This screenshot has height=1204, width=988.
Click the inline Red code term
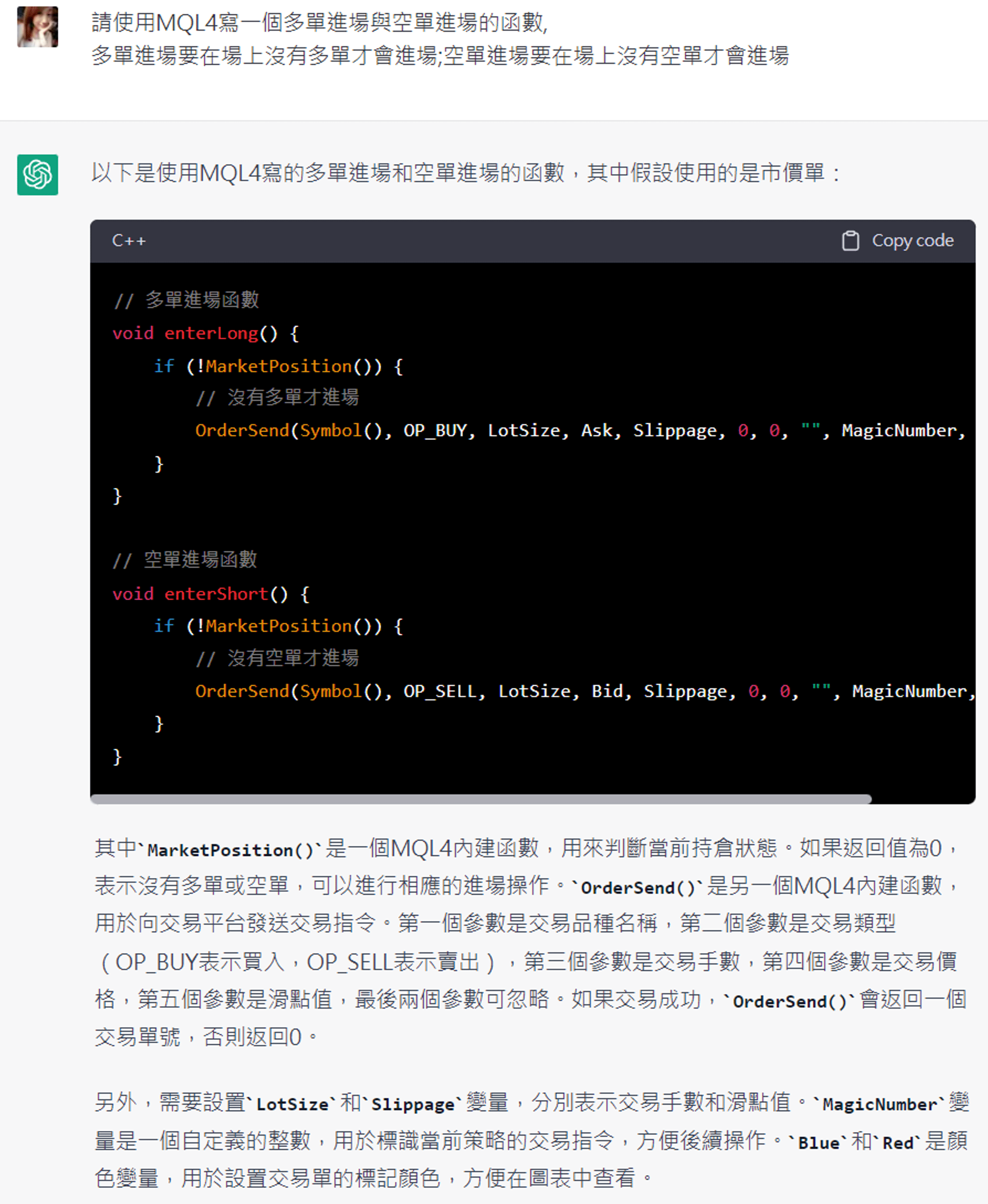coord(897,1142)
